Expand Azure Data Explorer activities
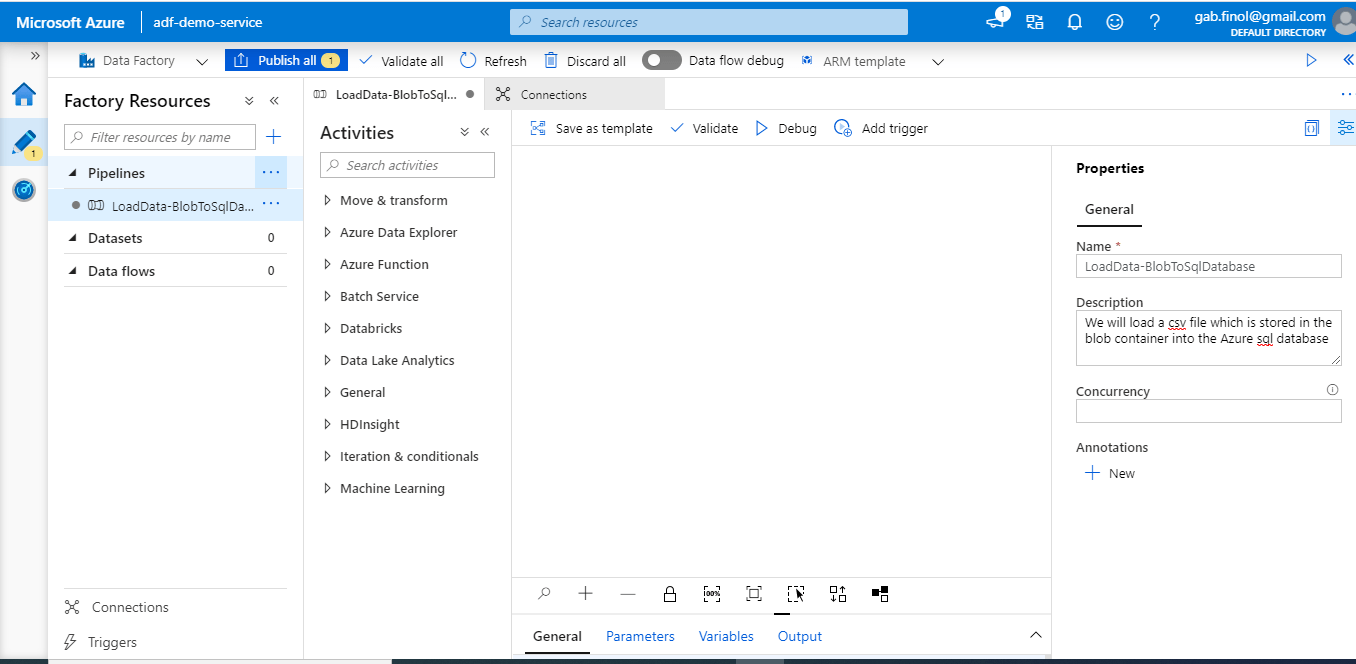Image resolution: width=1356 pixels, height=664 pixels. coord(328,232)
